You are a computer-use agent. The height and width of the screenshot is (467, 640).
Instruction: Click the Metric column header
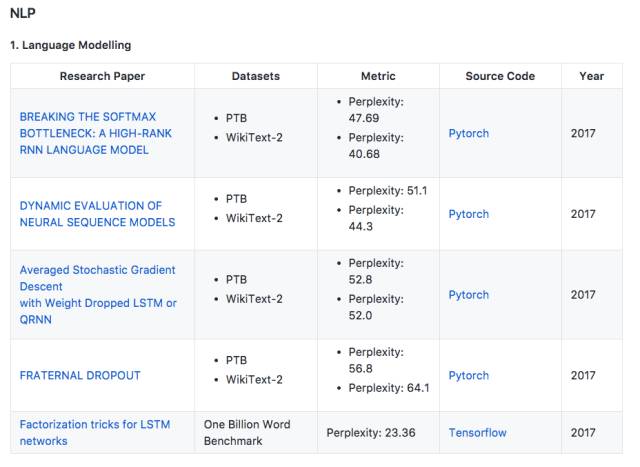point(378,76)
